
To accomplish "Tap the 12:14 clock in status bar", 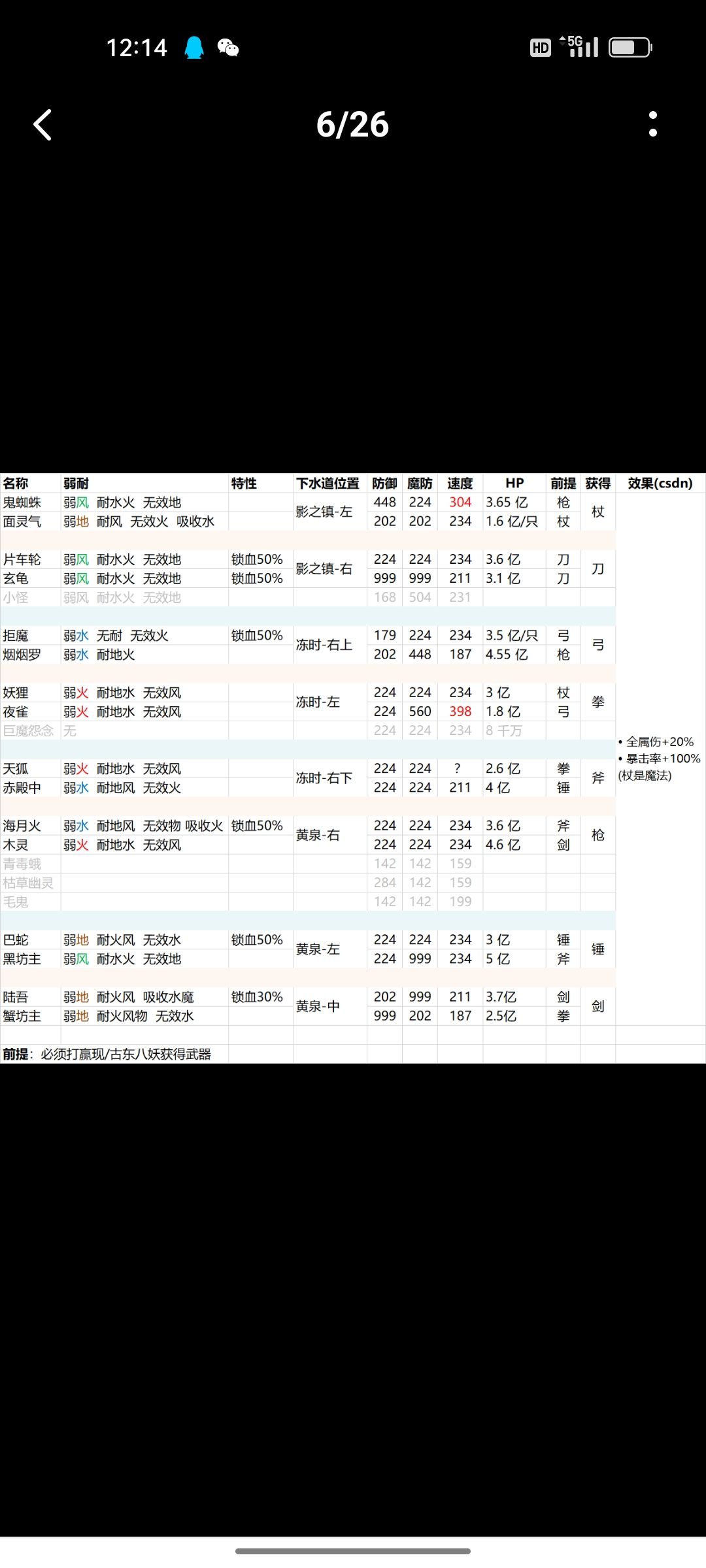I will [x=137, y=48].
